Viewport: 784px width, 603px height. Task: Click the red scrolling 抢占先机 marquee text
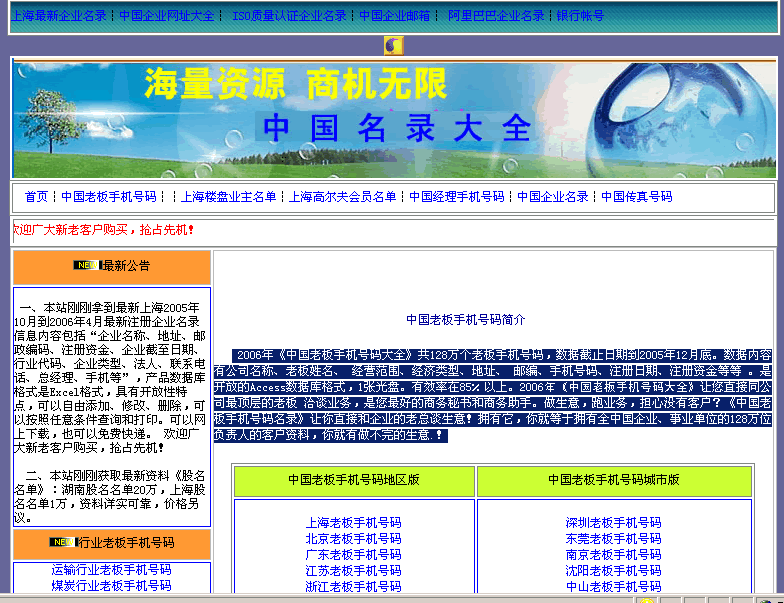[103, 230]
